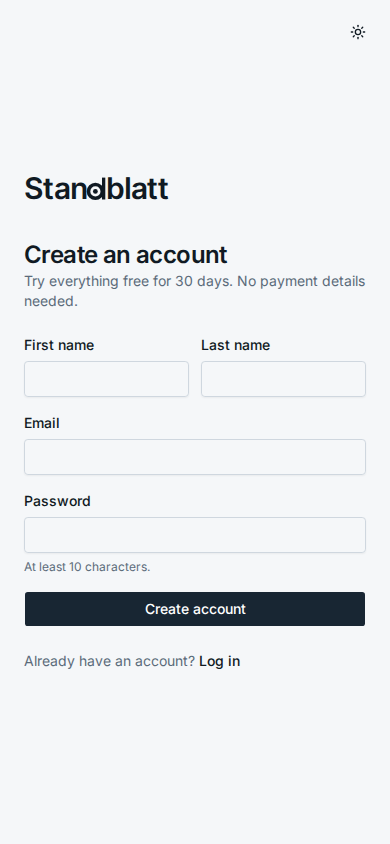Screen dimensions: 390x844
Task: Click the Last name label
Action: (236, 345)
